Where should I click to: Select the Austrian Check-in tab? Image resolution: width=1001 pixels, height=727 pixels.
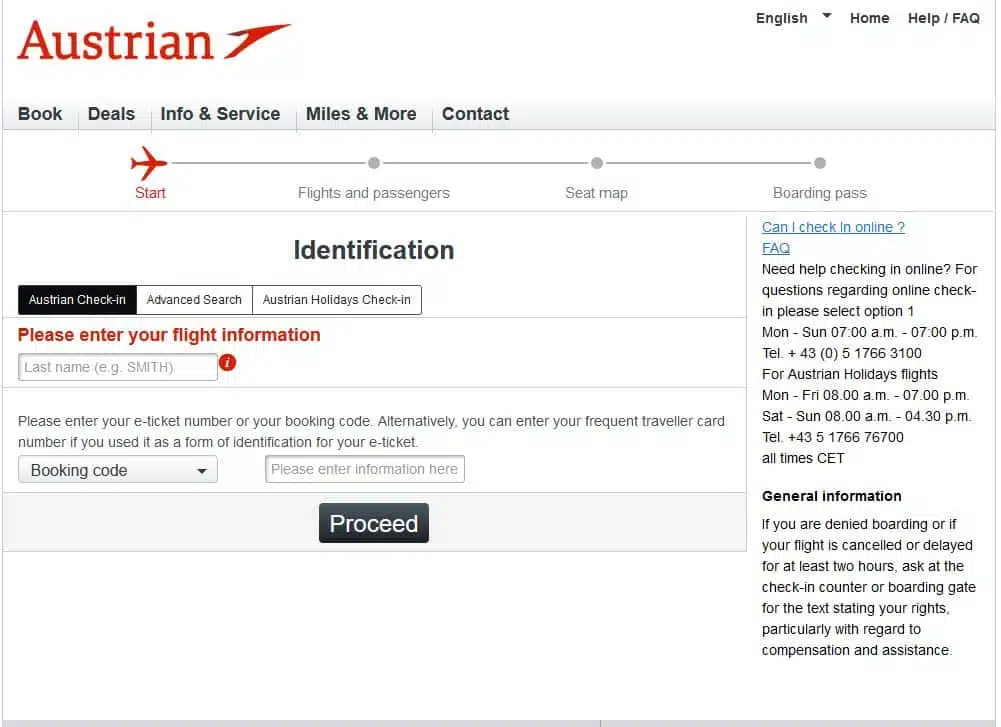pos(77,299)
